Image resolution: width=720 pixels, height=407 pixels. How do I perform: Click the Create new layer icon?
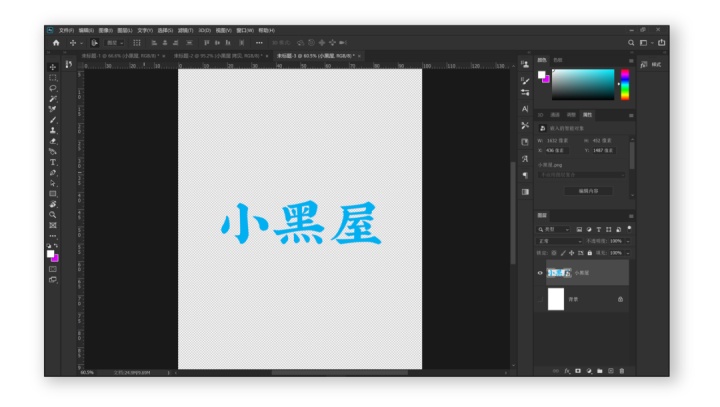(x=611, y=371)
